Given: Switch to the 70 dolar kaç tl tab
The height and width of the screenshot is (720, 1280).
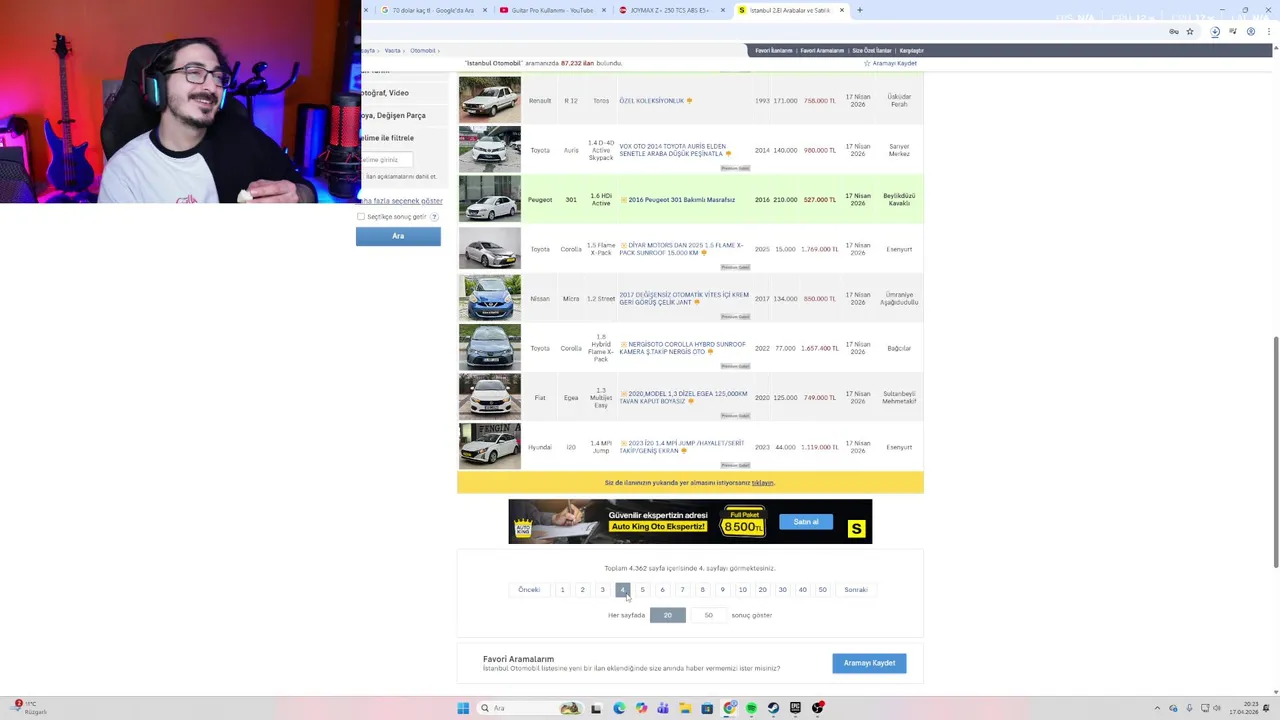Looking at the screenshot, I should [432, 10].
